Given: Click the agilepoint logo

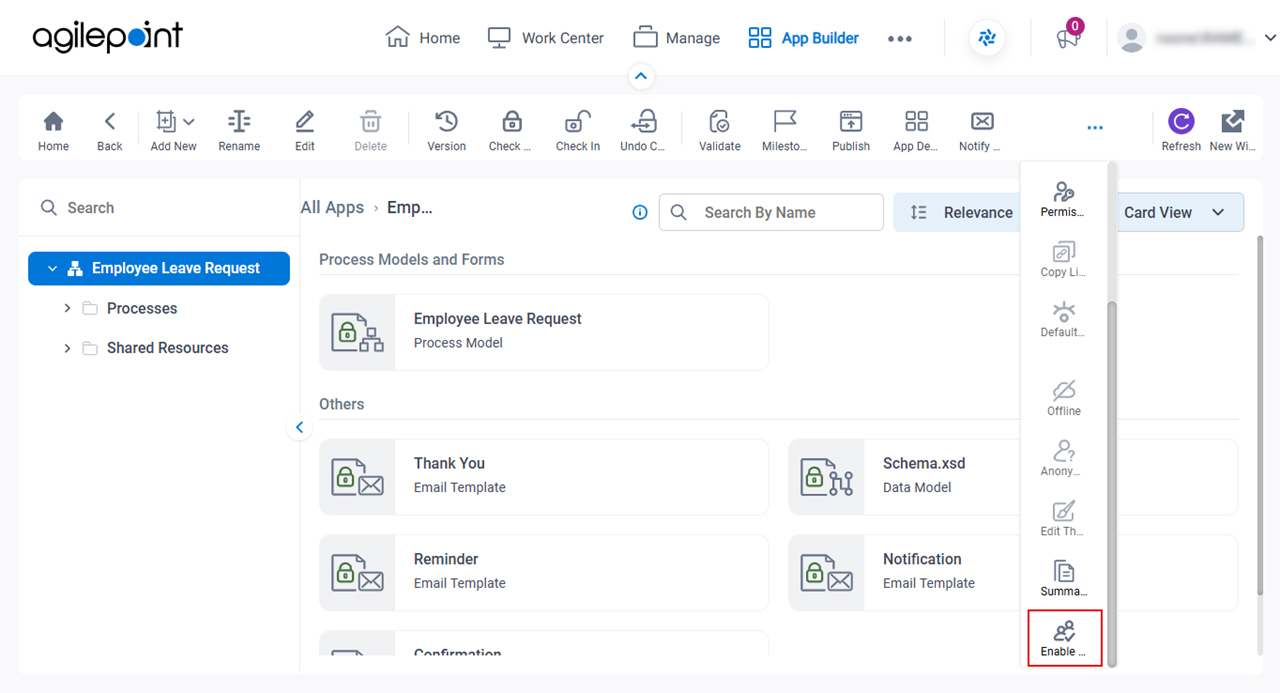Looking at the screenshot, I should point(107,38).
